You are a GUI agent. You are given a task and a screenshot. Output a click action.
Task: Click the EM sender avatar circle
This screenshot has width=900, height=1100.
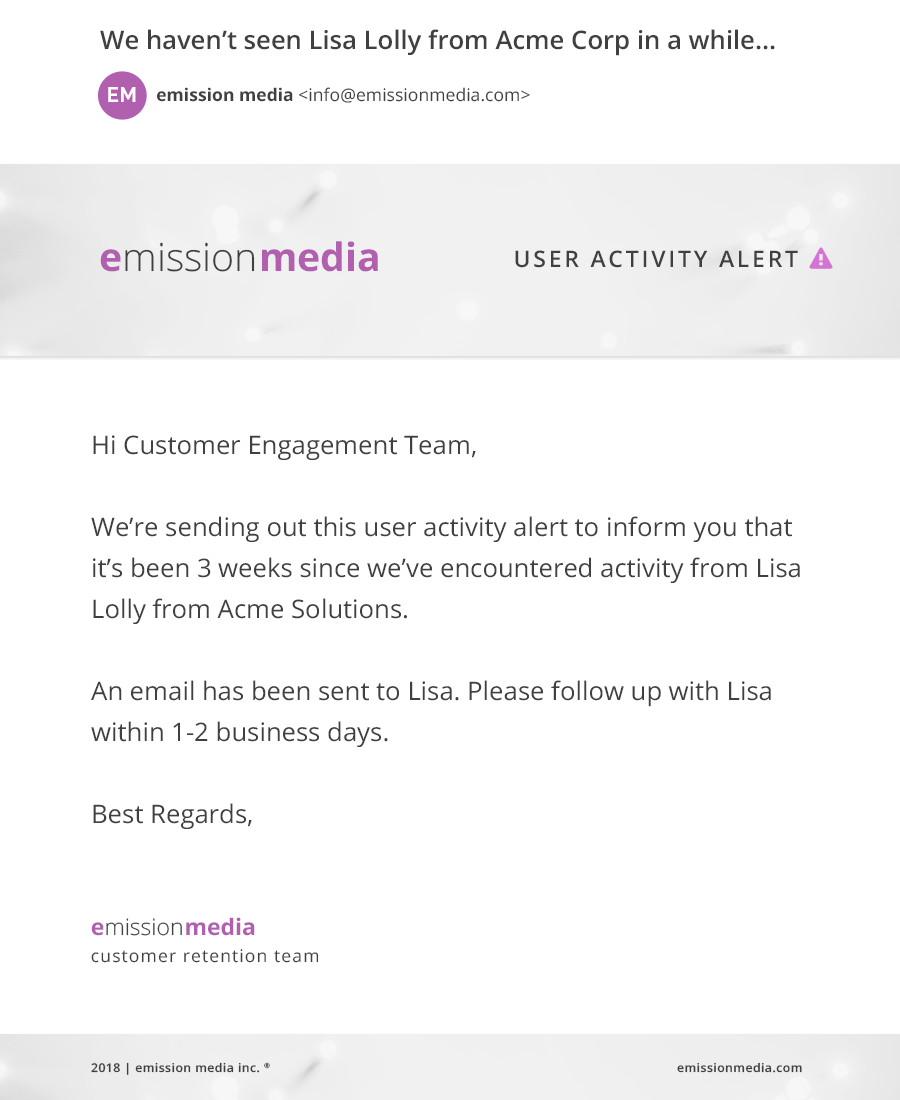122,95
